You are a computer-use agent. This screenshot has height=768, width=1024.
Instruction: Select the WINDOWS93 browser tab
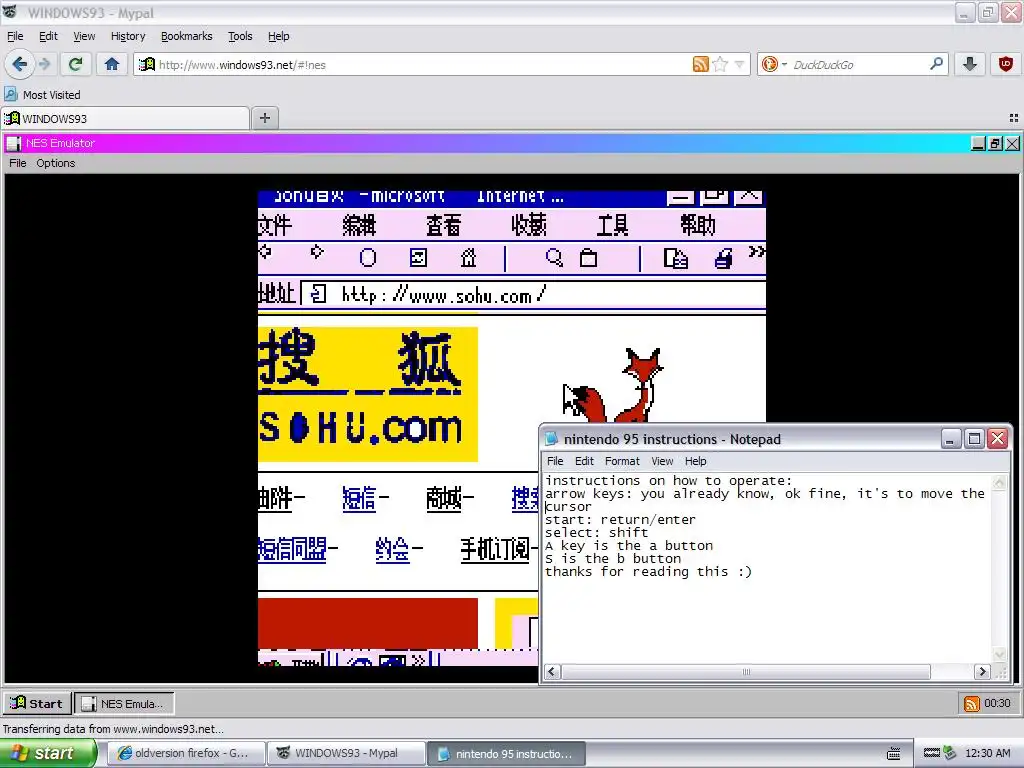125,118
